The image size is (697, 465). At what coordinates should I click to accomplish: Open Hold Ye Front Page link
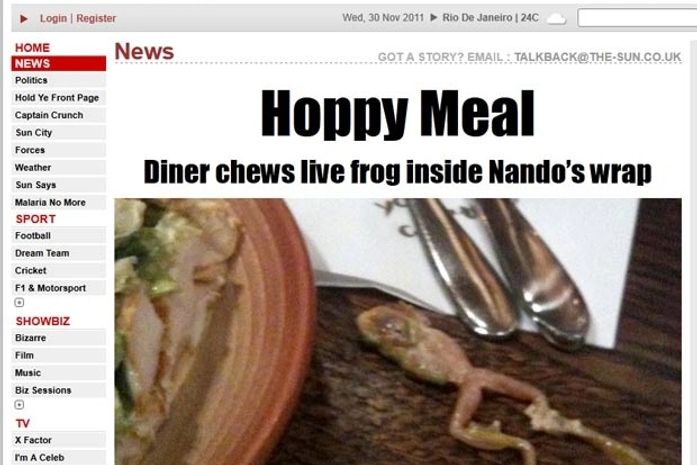pos(59,97)
